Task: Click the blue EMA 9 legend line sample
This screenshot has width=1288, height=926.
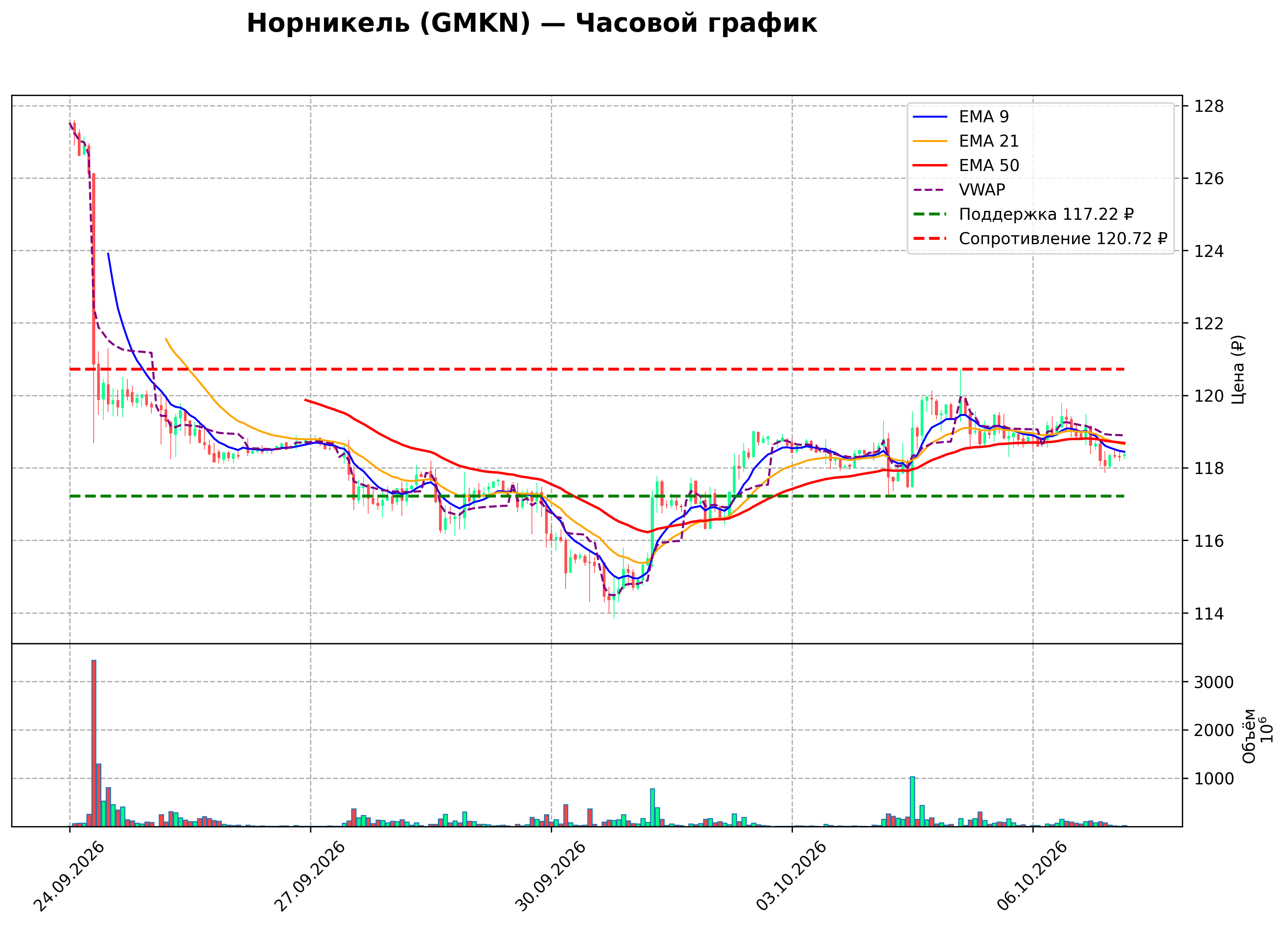Action: click(930, 117)
